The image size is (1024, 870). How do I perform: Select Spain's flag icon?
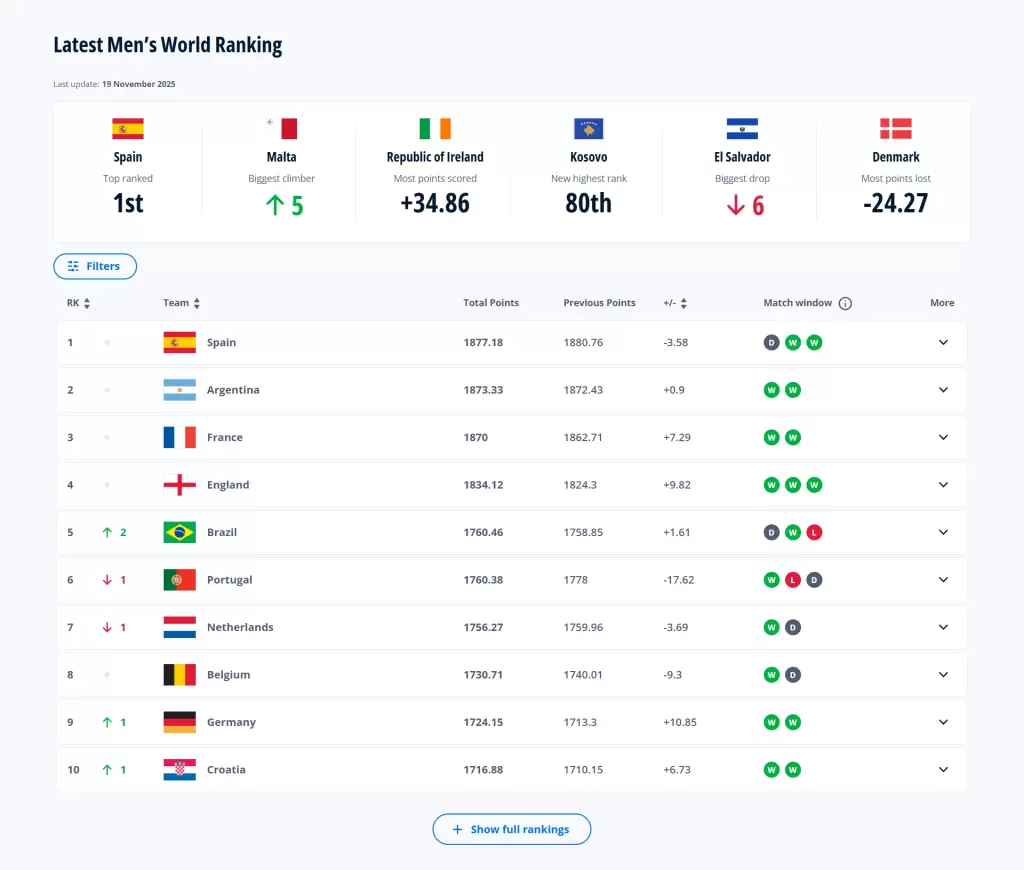(x=178, y=342)
